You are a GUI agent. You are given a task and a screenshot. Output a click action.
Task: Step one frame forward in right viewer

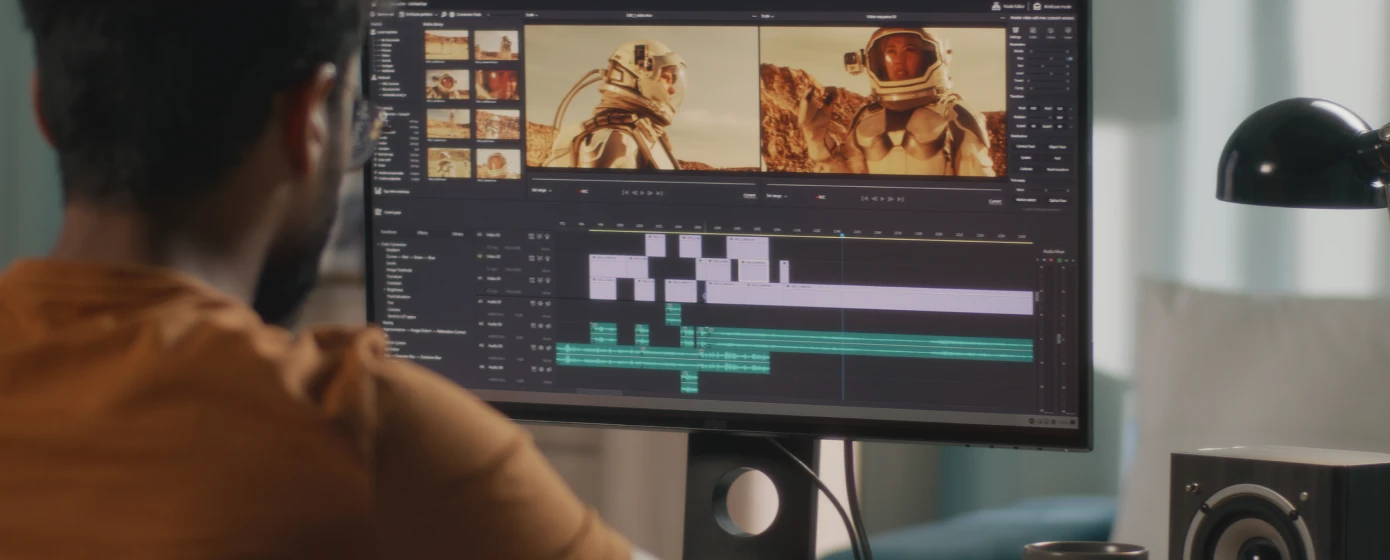pyautogui.click(x=891, y=199)
